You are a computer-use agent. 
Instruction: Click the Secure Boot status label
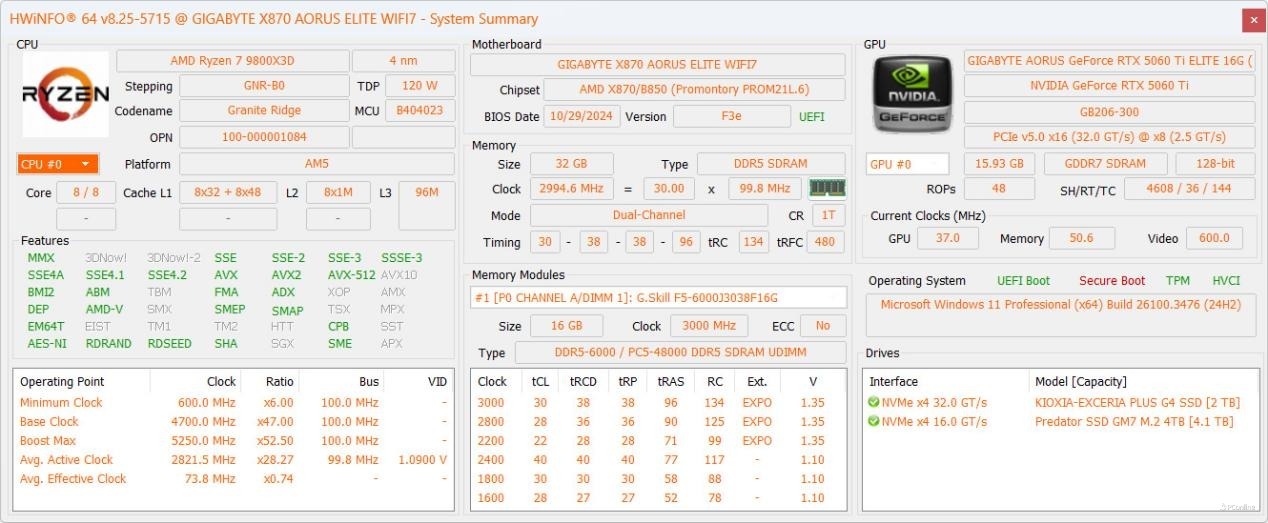coord(1112,281)
